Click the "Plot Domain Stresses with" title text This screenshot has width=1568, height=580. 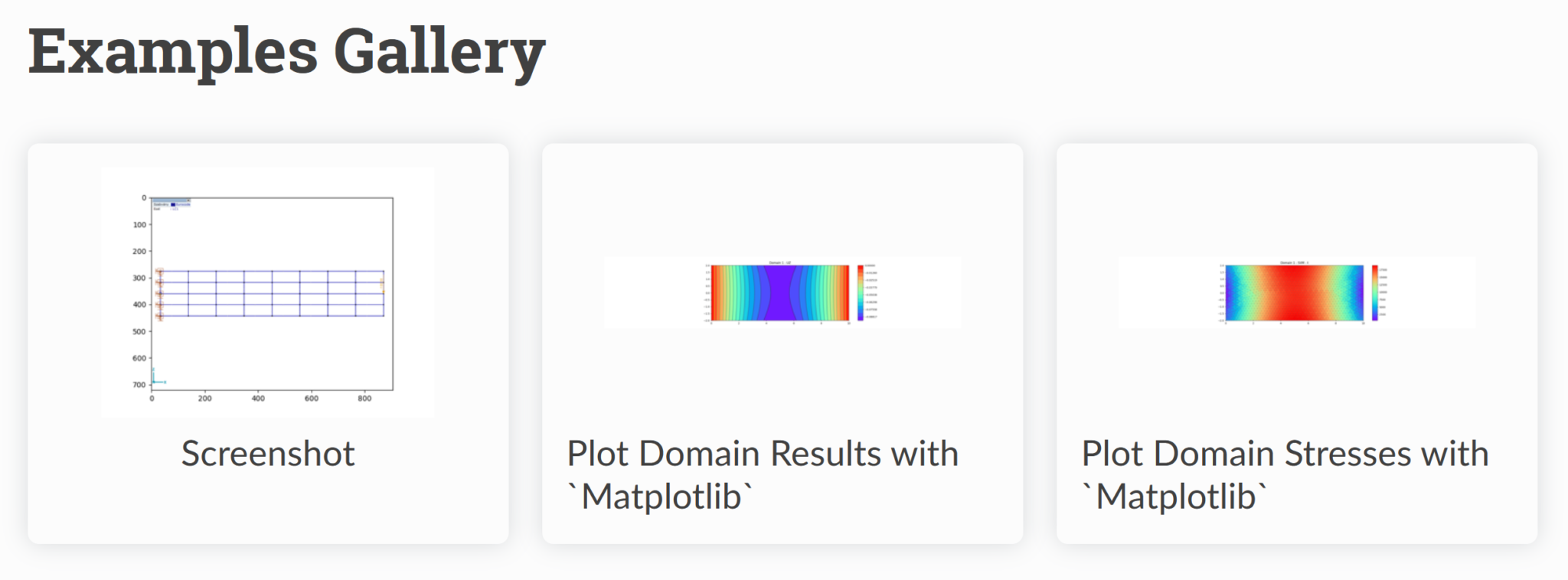pyautogui.click(x=1285, y=454)
